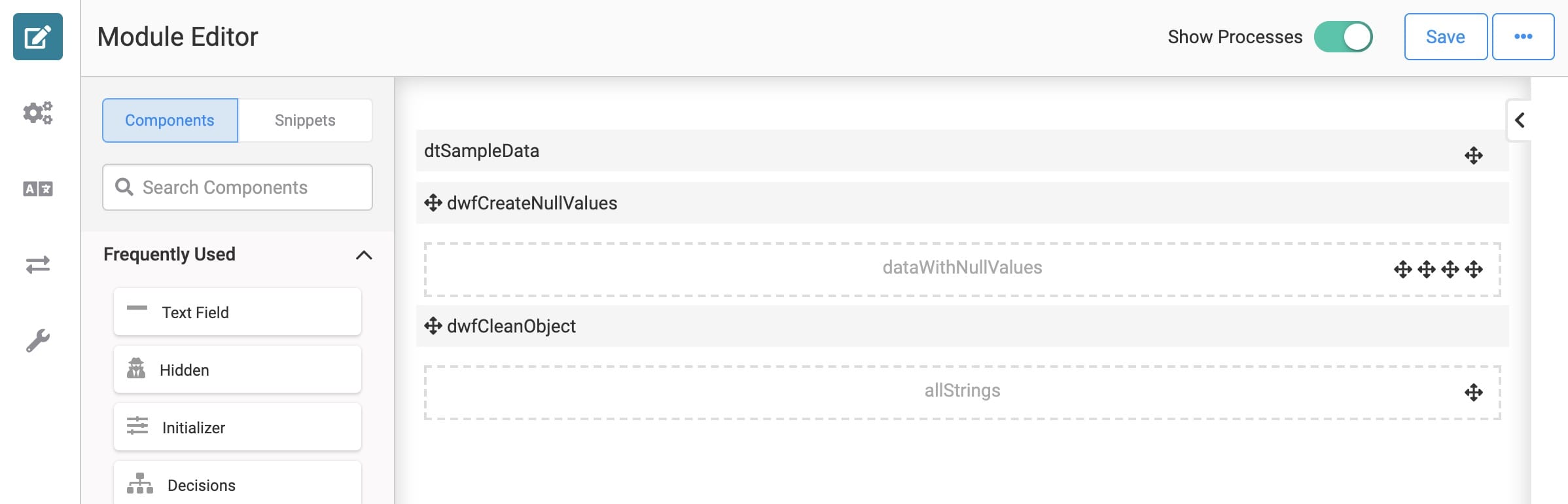Select the Components tab
Viewport: 1568px width, 504px height.
click(x=170, y=120)
